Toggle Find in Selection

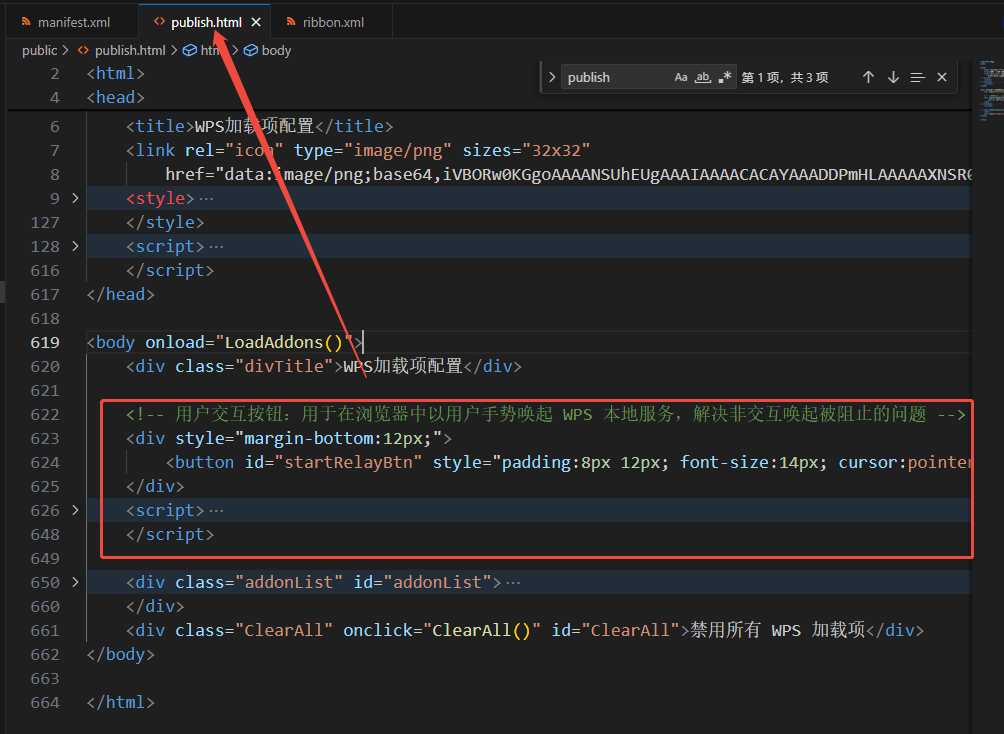click(918, 77)
